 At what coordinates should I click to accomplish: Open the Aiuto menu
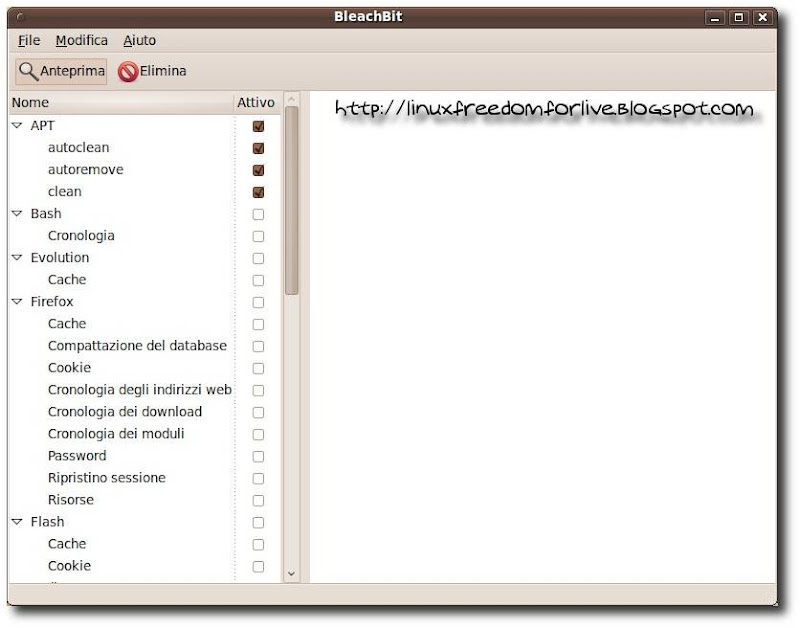(x=139, y=40)
